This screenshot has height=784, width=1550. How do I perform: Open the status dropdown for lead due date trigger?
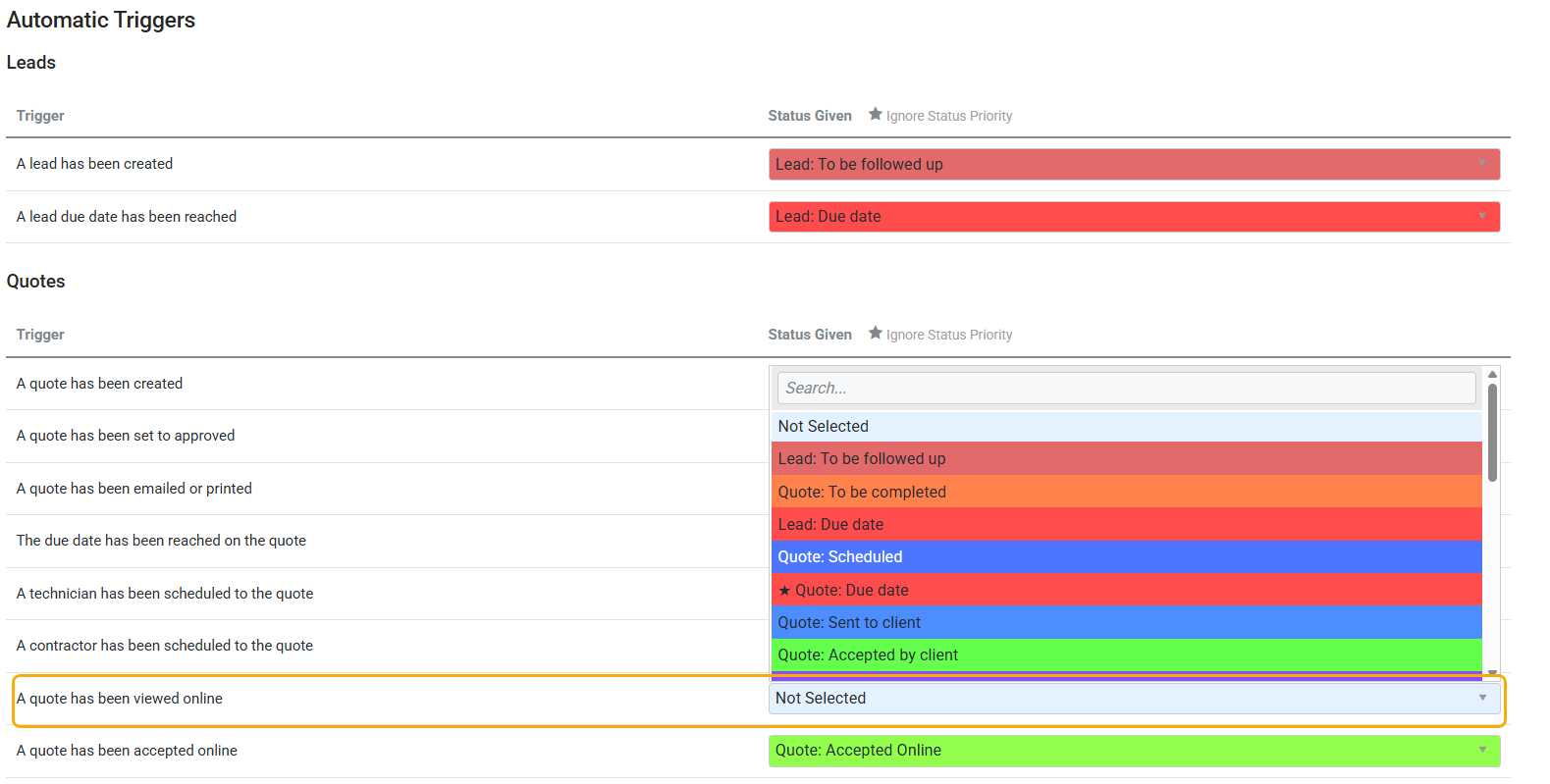[x=1134, y=216]
